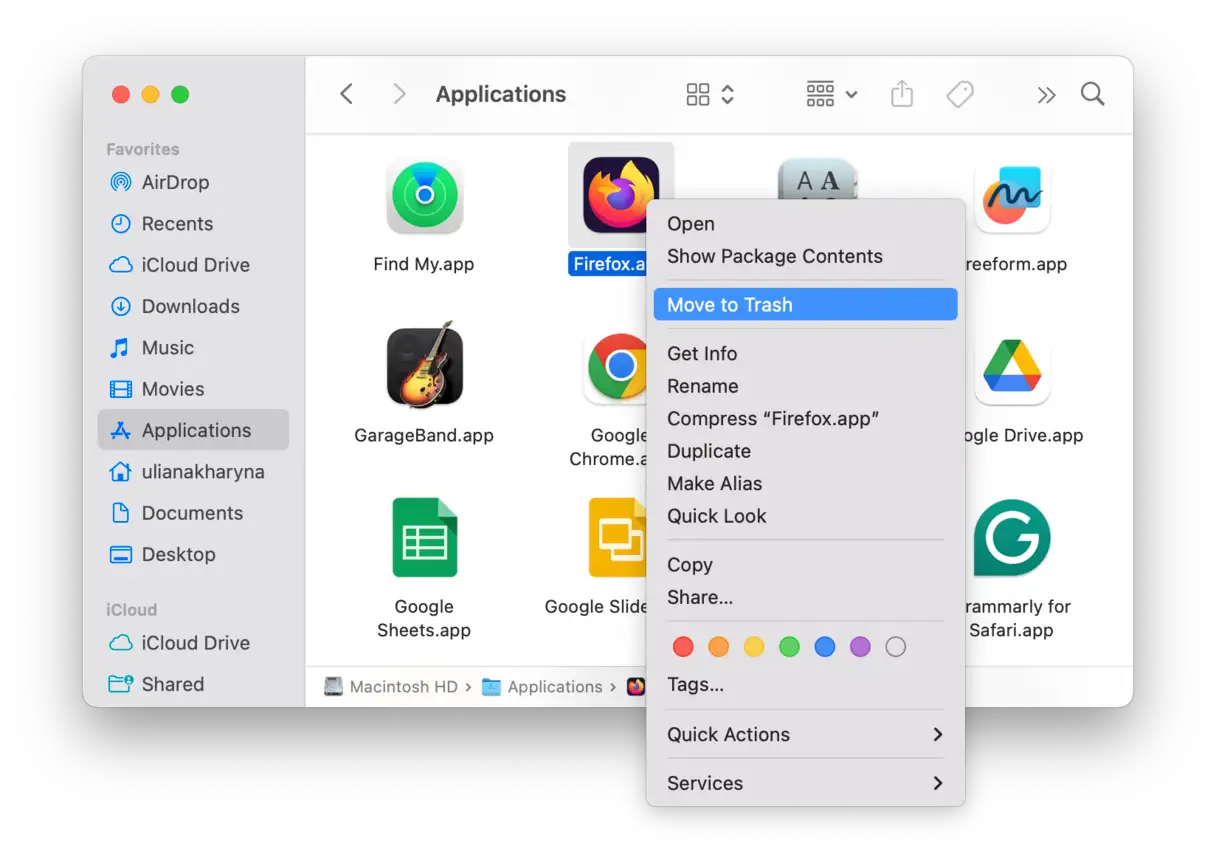
Task: Go back with the left chevron
Action: (347, 95)
